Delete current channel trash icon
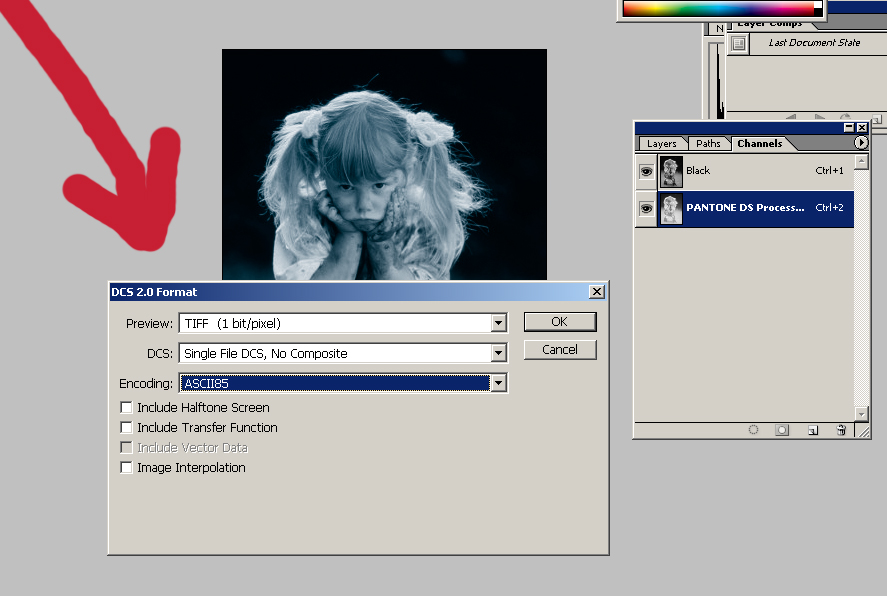887x596 pixels. [841, 430]
